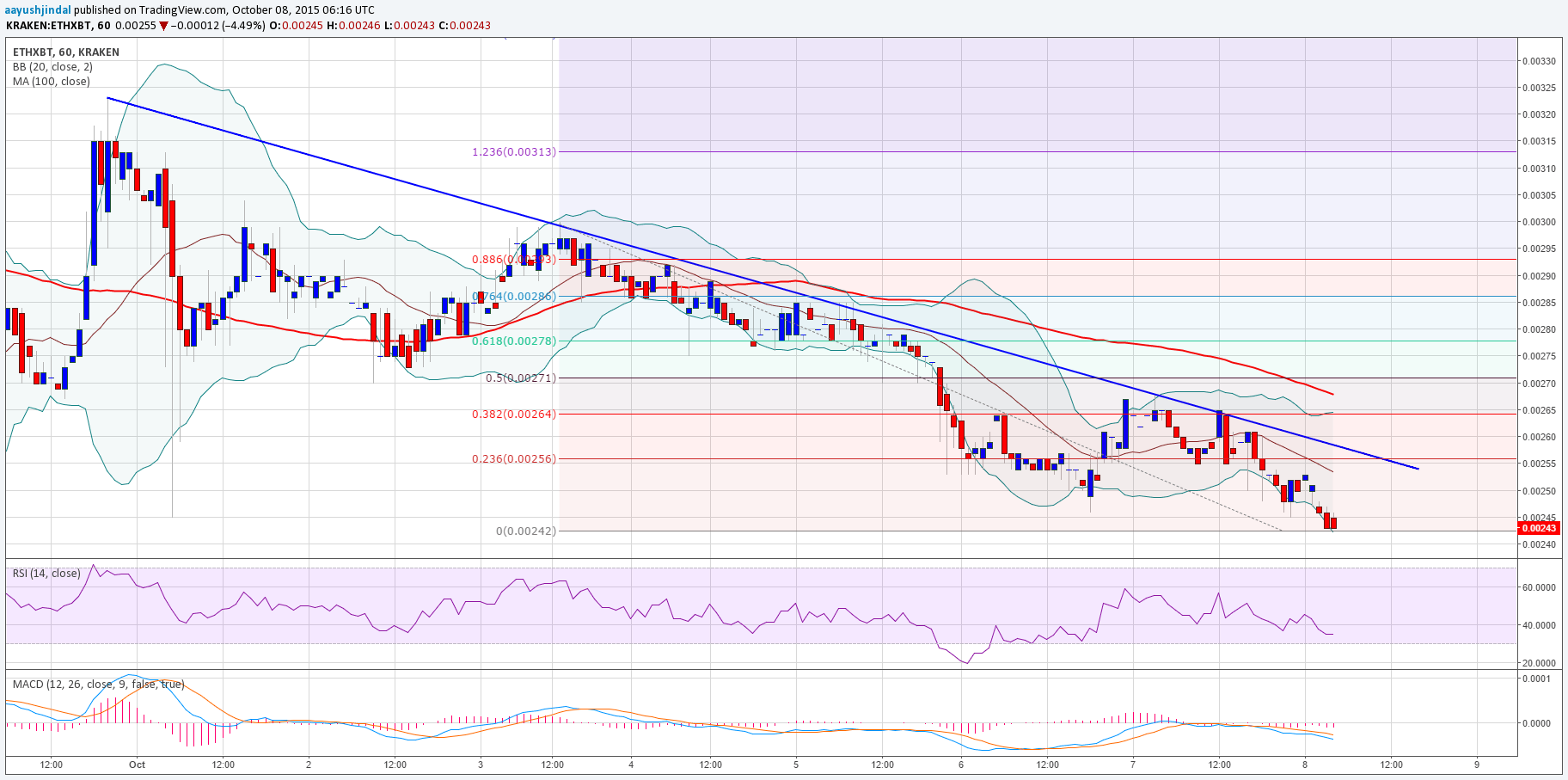Click day 6 on the time axis
The width and height of the screenshot is (1568, 780).
tap(961, 765)
